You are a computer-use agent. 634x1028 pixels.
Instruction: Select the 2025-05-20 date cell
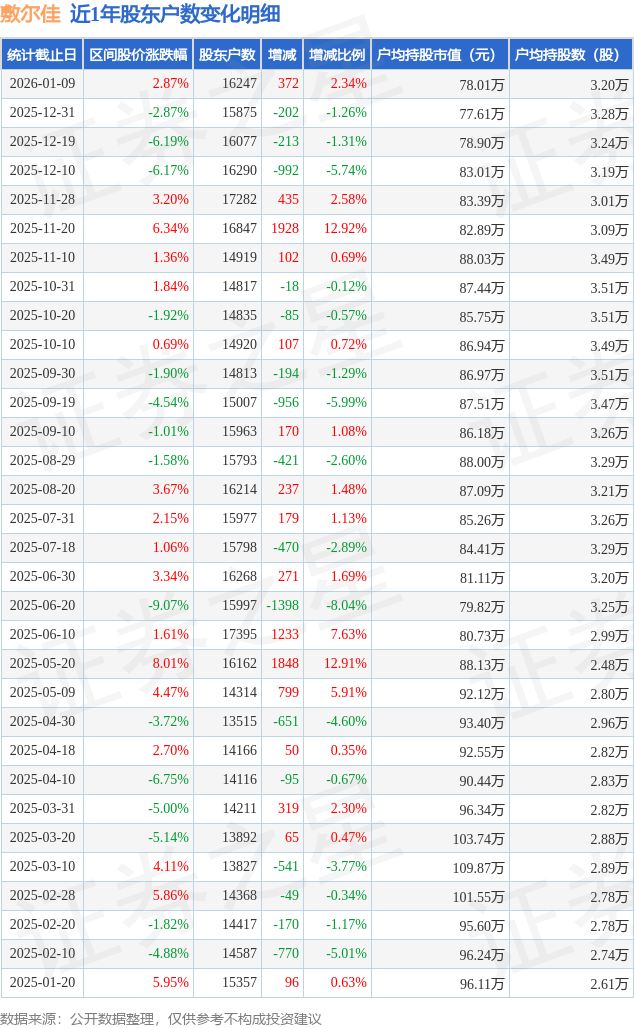point(42,664)
